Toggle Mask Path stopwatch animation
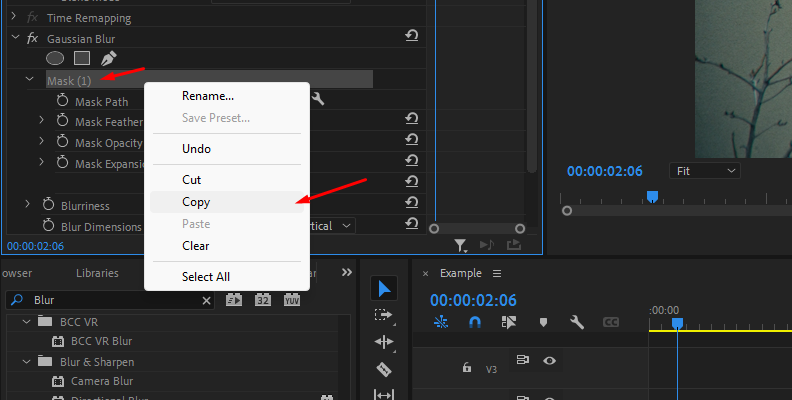Screen dimensions: 792x400 (63, 100)
